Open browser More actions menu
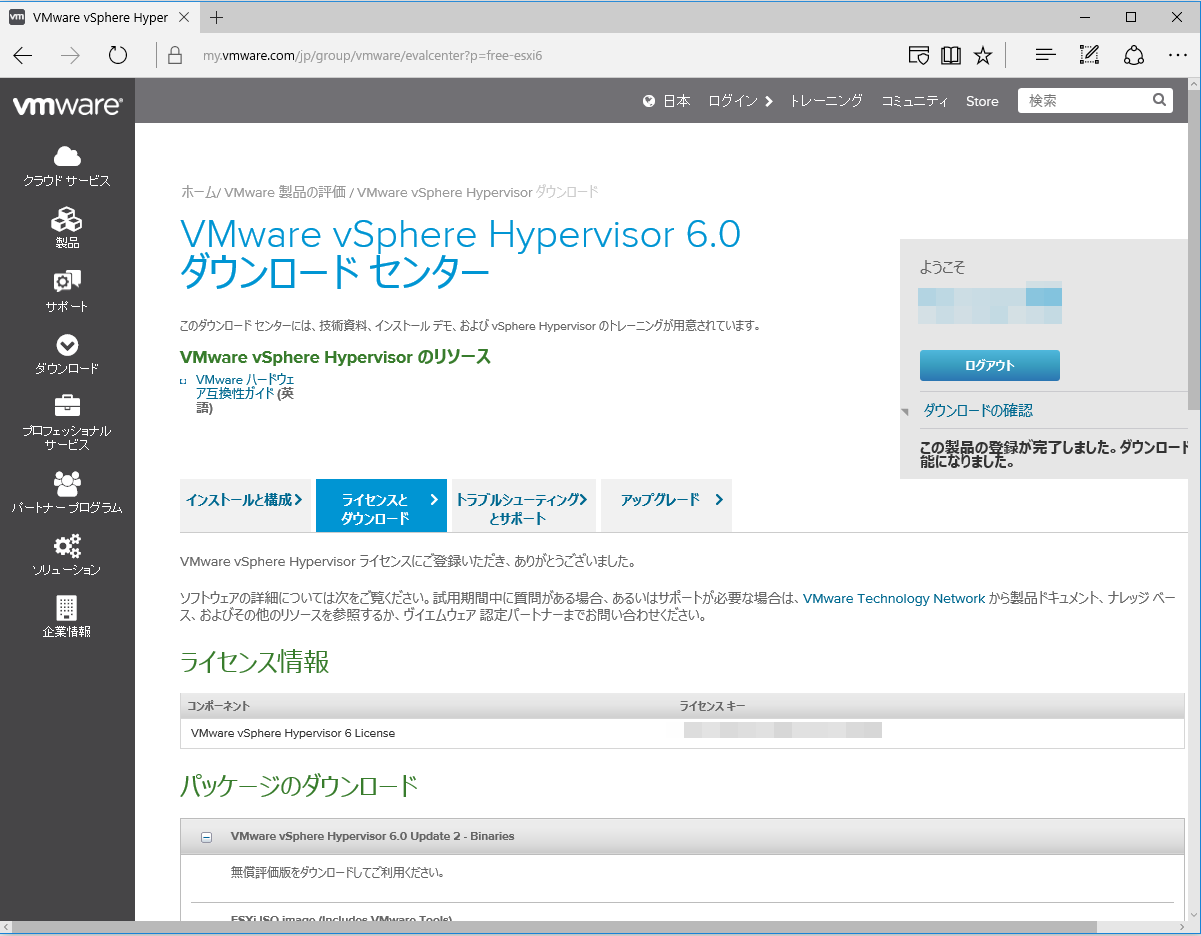This screenshot has width=1201, height=936. click(x=1178, y=56)
